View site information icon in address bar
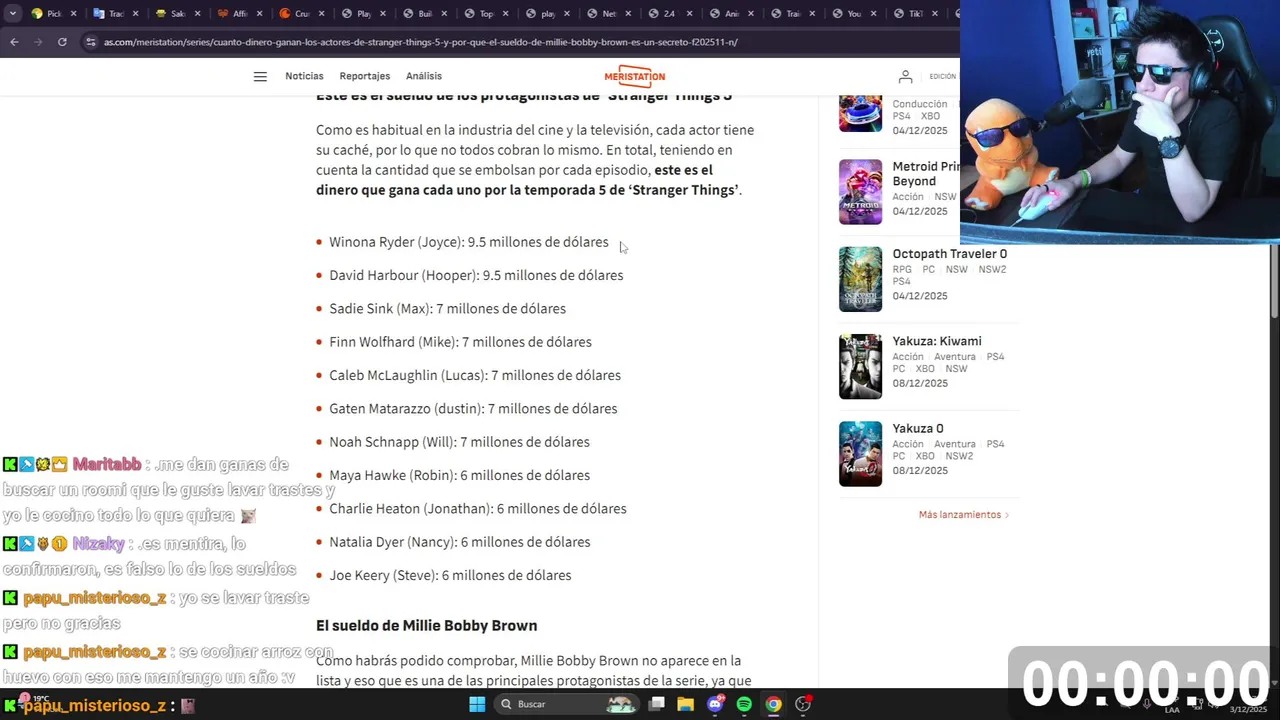The height and width of the screenshot is (720, 1280). pyautogui.click(x=91, y=42)
